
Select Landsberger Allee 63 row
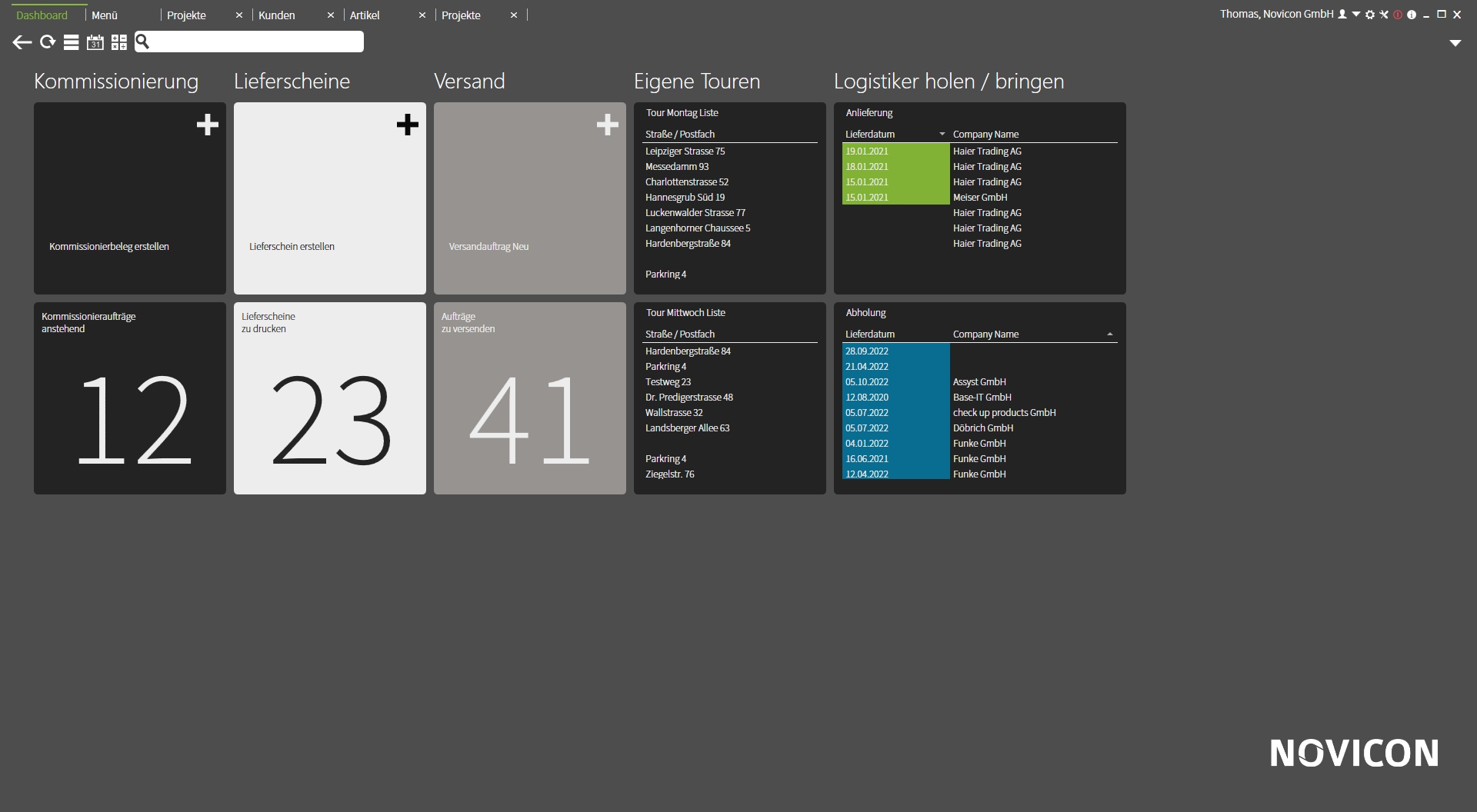coord(730,428)
